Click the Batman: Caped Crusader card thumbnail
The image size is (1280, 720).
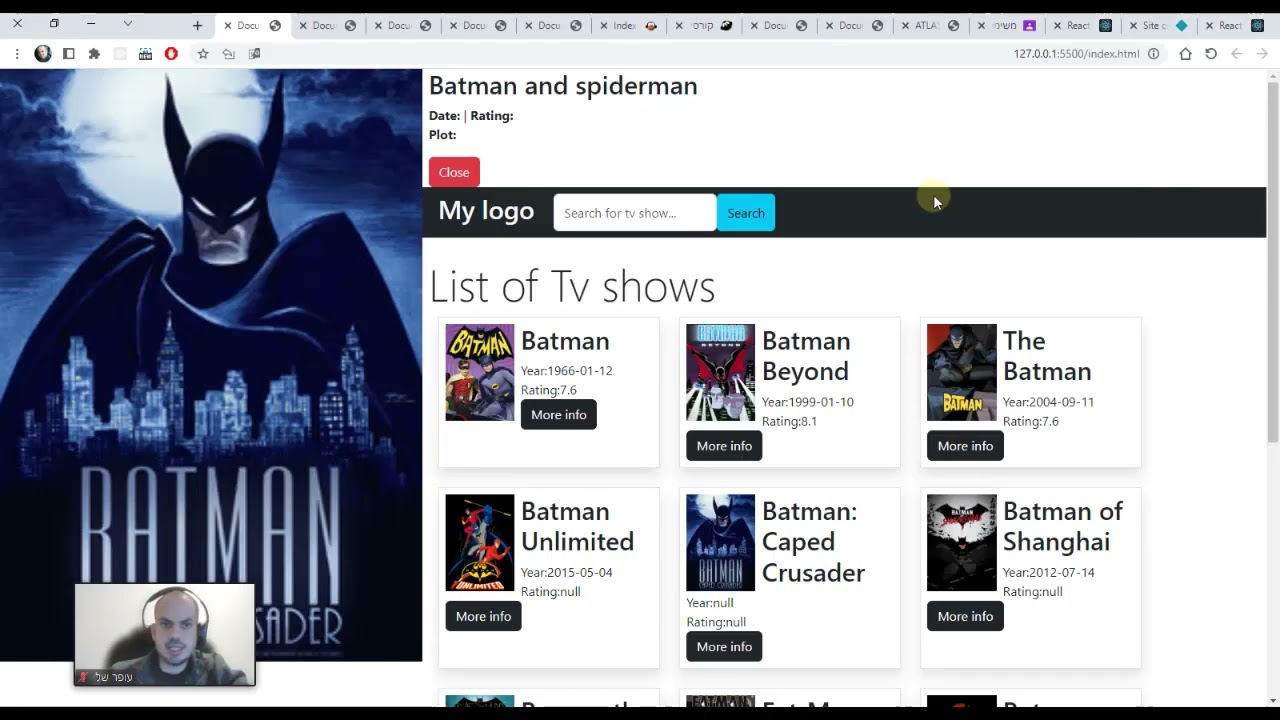(720, 543)
